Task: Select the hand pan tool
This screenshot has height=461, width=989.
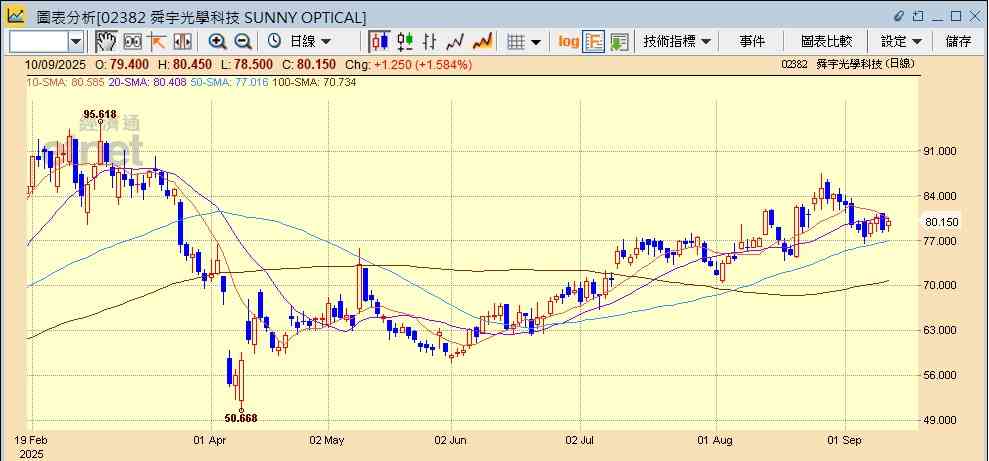Action: (x=106, y=42)
